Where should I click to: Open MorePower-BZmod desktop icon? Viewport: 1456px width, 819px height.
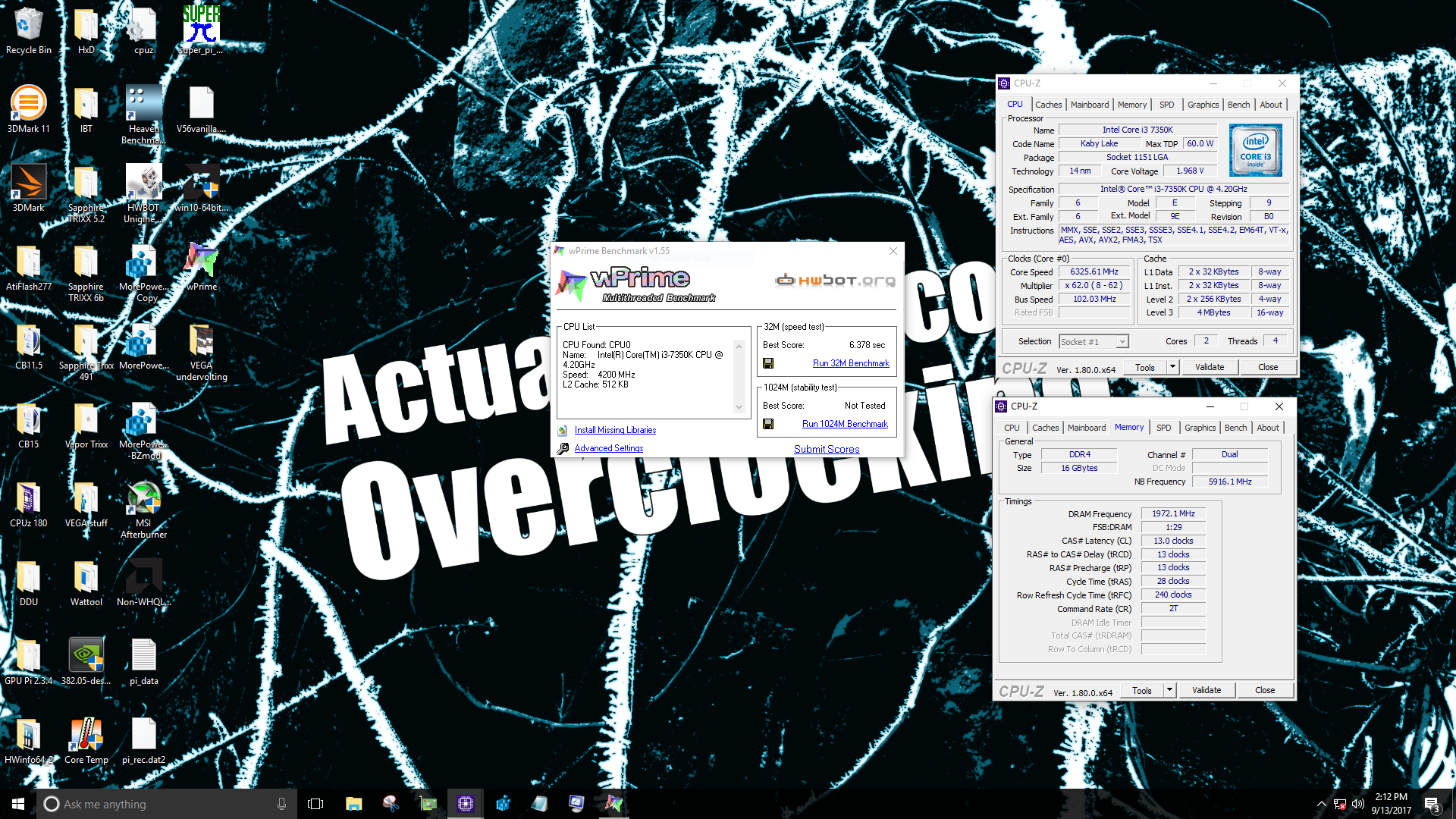point(143,430)
